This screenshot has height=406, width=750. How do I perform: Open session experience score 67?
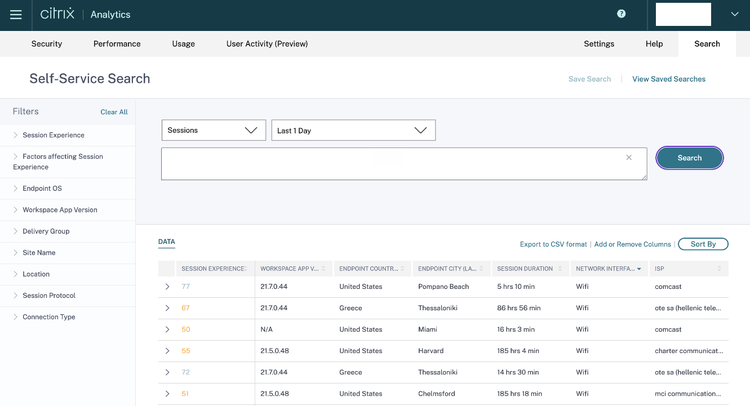pos(186,308)
